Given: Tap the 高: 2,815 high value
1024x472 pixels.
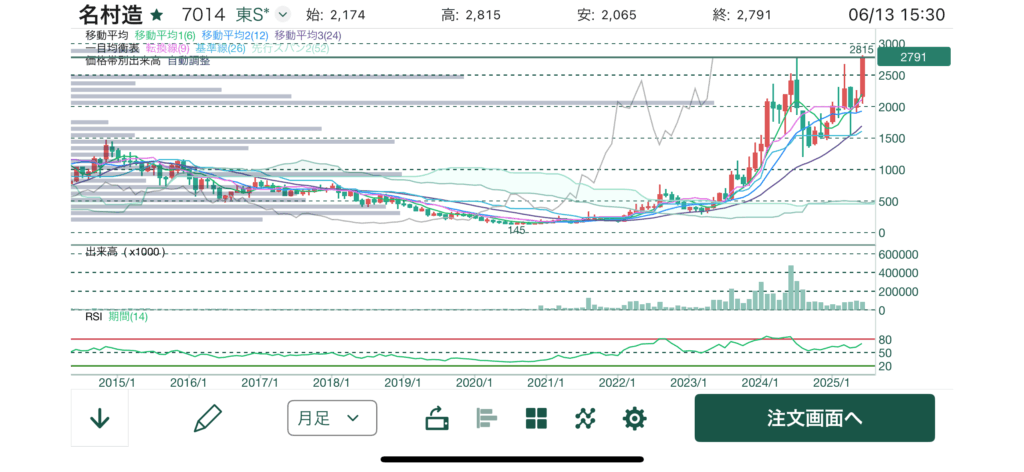Looking at the screenshot, I should point(470,15).
